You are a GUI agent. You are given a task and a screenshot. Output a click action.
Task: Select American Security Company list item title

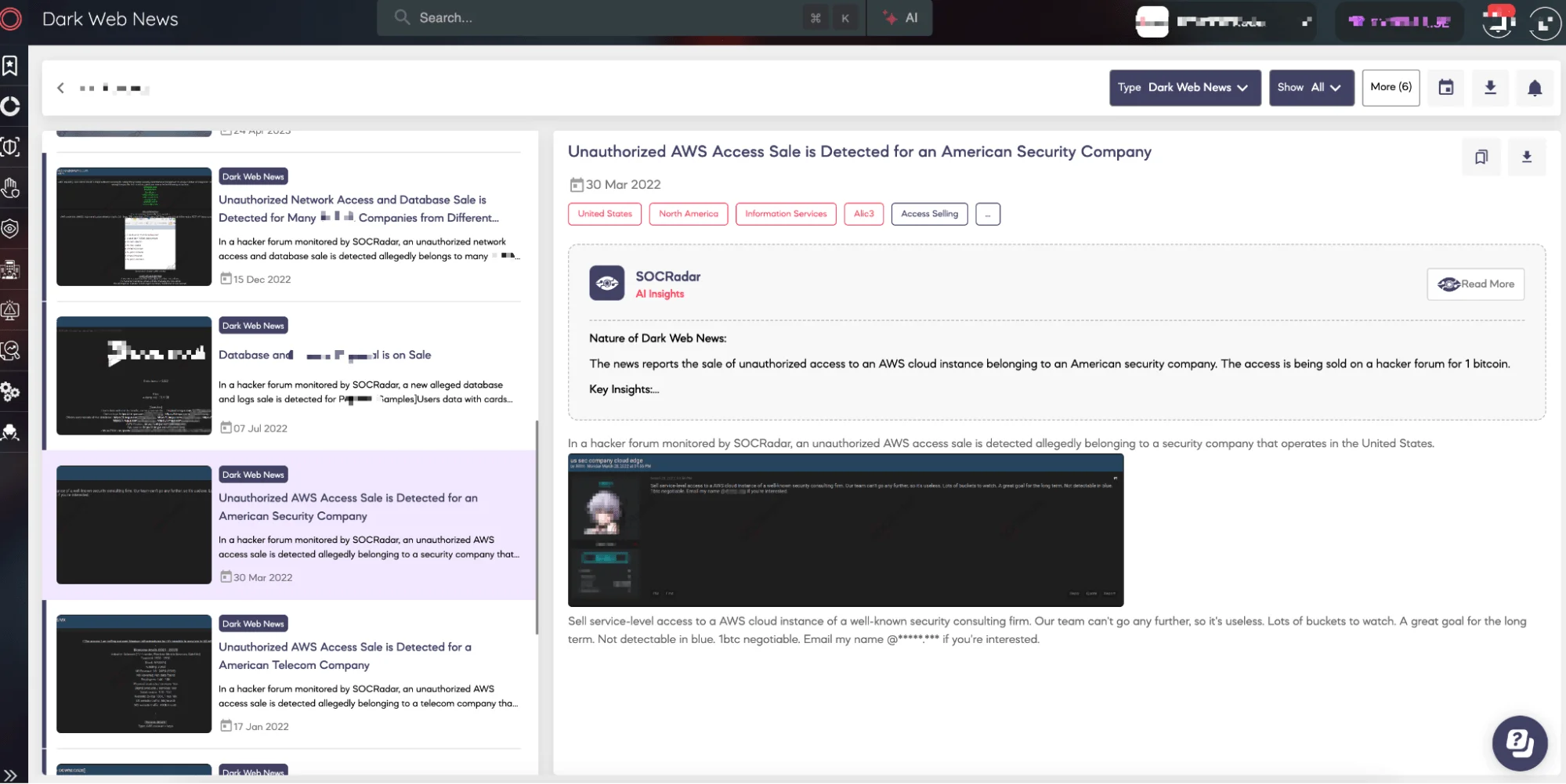coord(348,507)
